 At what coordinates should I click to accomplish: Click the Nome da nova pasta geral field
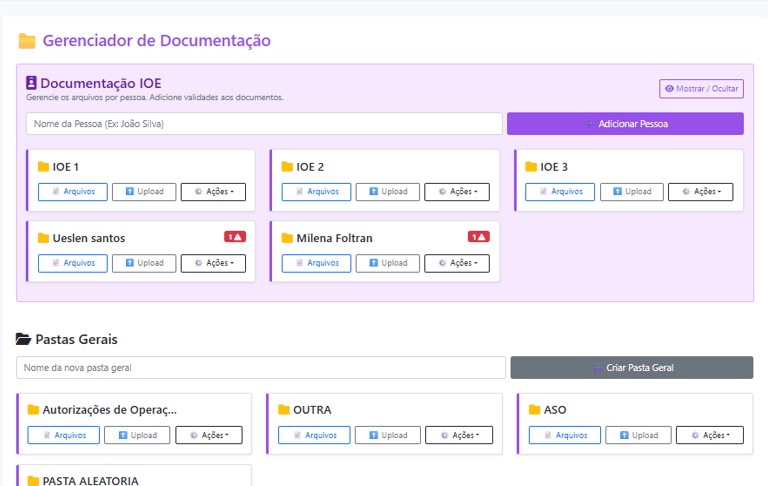[x=261, y=367]
